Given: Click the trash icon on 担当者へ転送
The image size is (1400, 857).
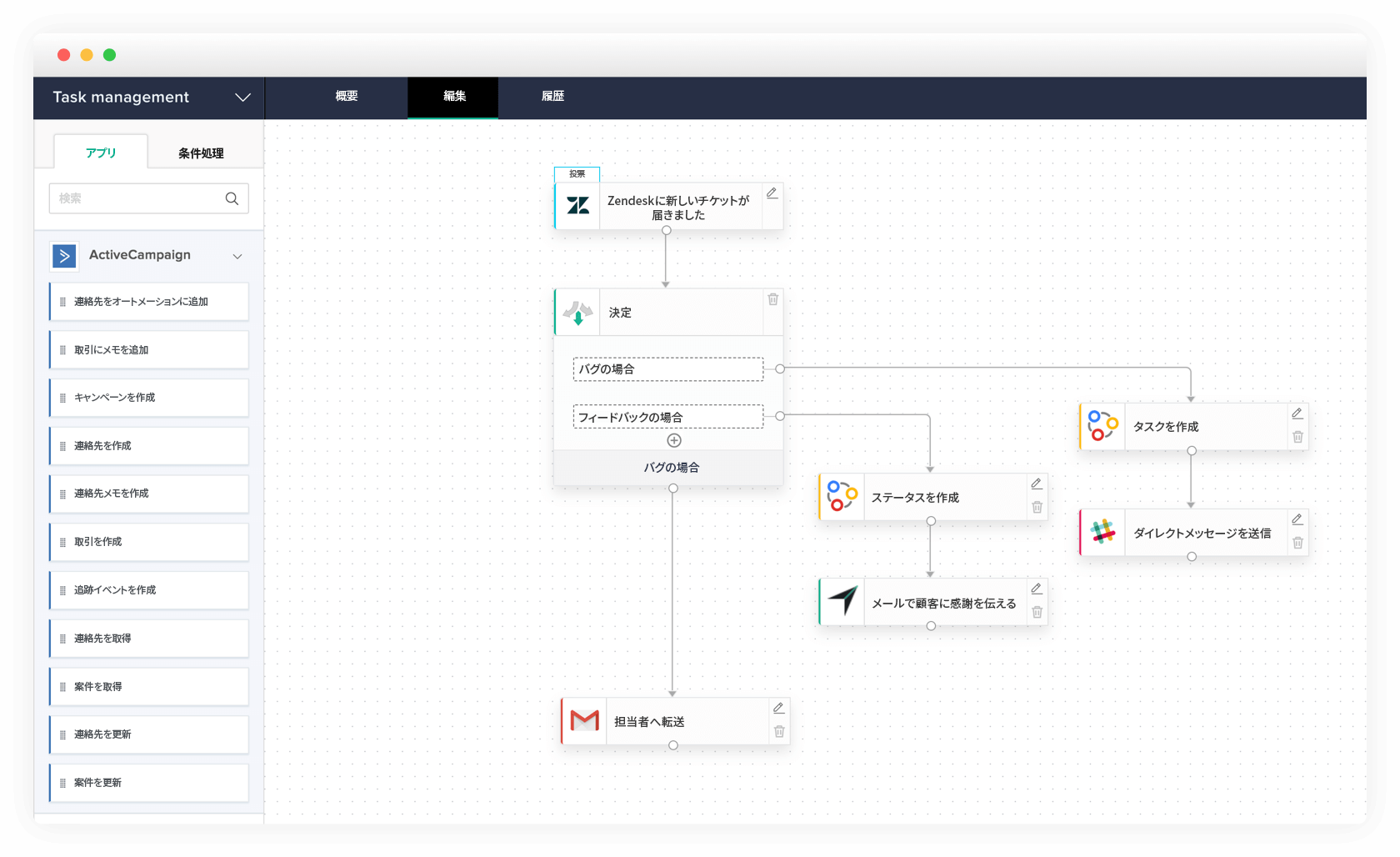Looking at the screenshot, I should [x=778, y=731].
